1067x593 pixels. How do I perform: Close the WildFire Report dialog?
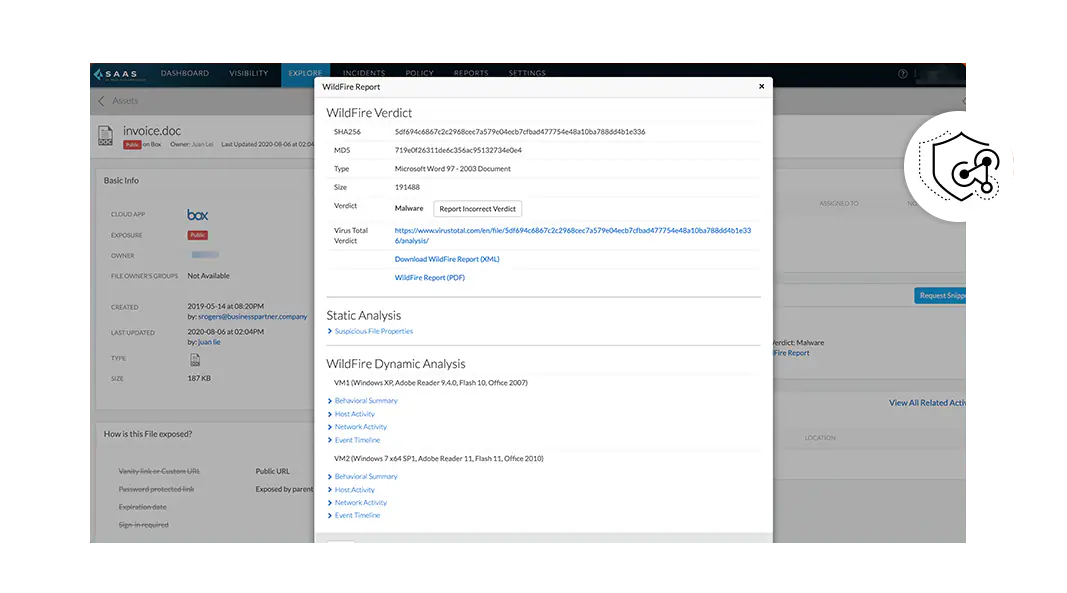761,87
